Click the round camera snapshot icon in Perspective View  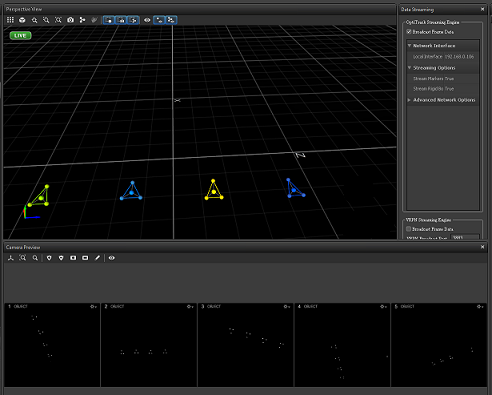tap(70, 20)
